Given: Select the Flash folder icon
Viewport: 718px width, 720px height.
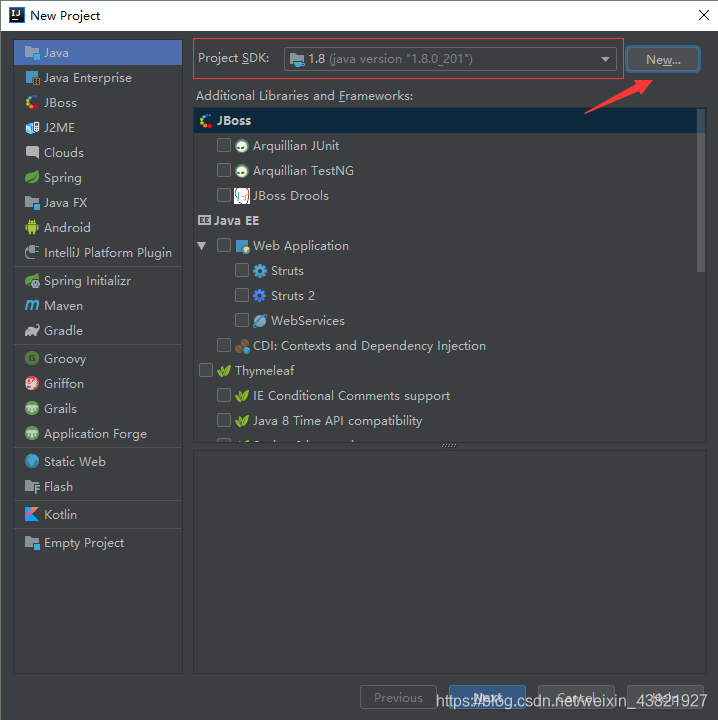Looking at the screenshot, I should pos(32,486).
